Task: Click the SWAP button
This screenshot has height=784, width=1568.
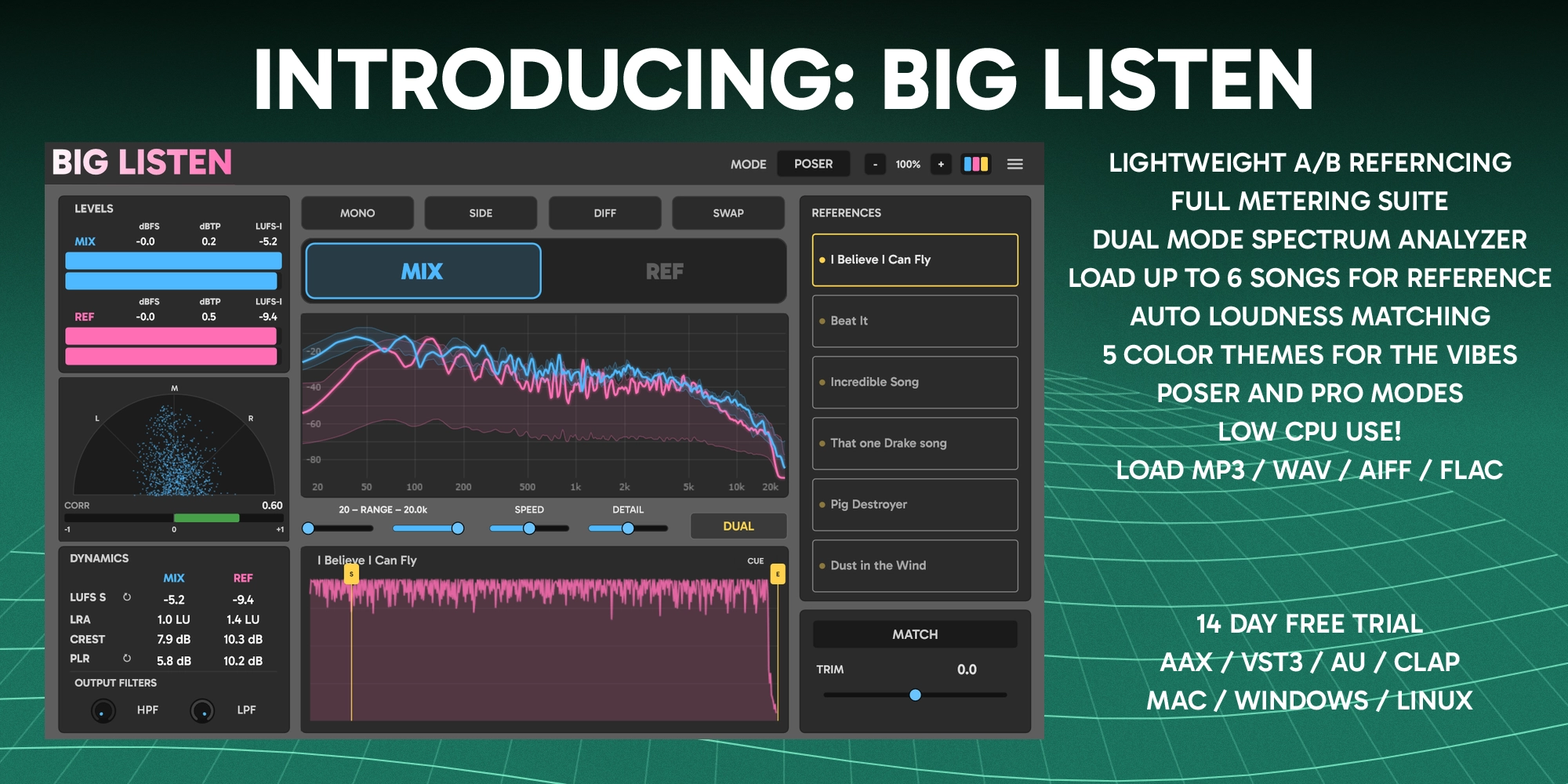Action: coord(728,212)
